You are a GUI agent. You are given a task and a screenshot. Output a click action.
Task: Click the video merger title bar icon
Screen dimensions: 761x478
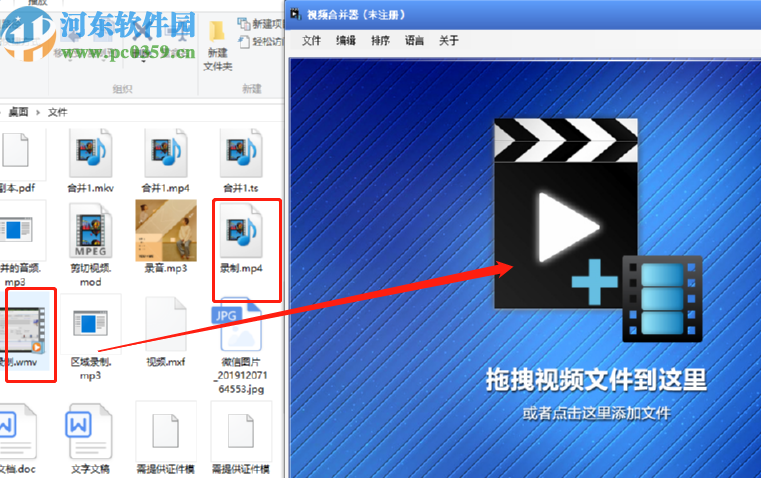tap(295, 15)
